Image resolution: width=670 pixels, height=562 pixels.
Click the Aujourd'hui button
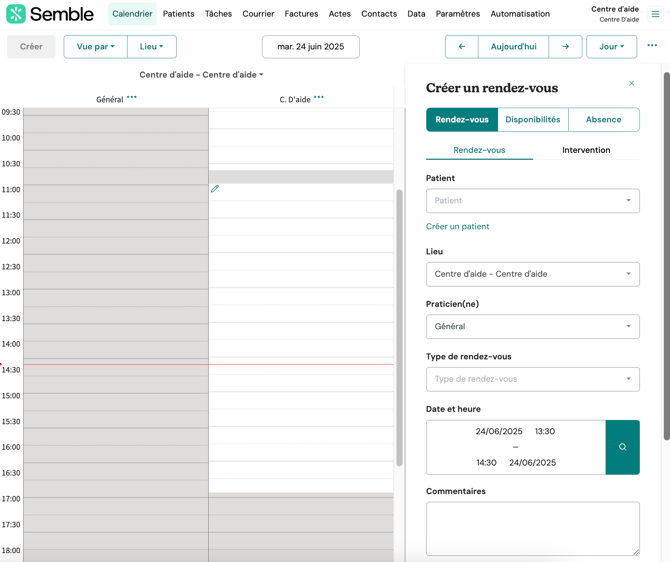[514, 47]
